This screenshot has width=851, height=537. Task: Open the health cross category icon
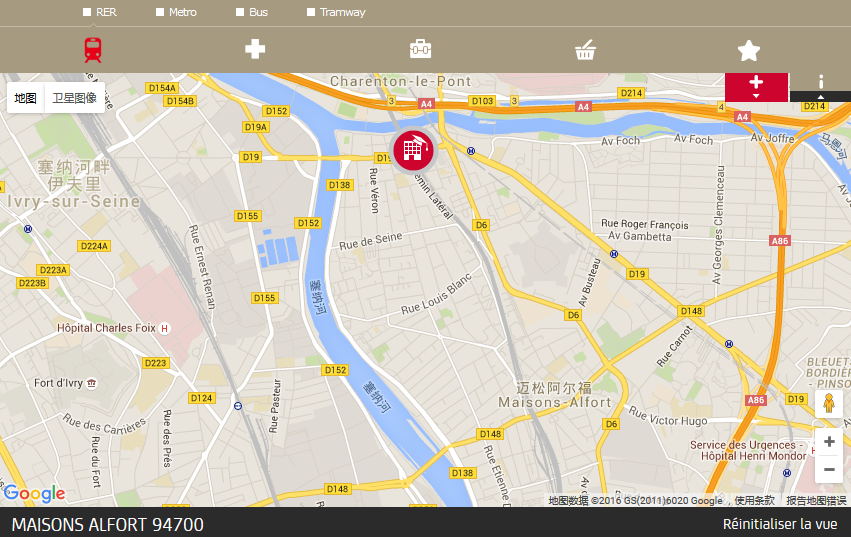pyautogui.click(x=255, y=49)
